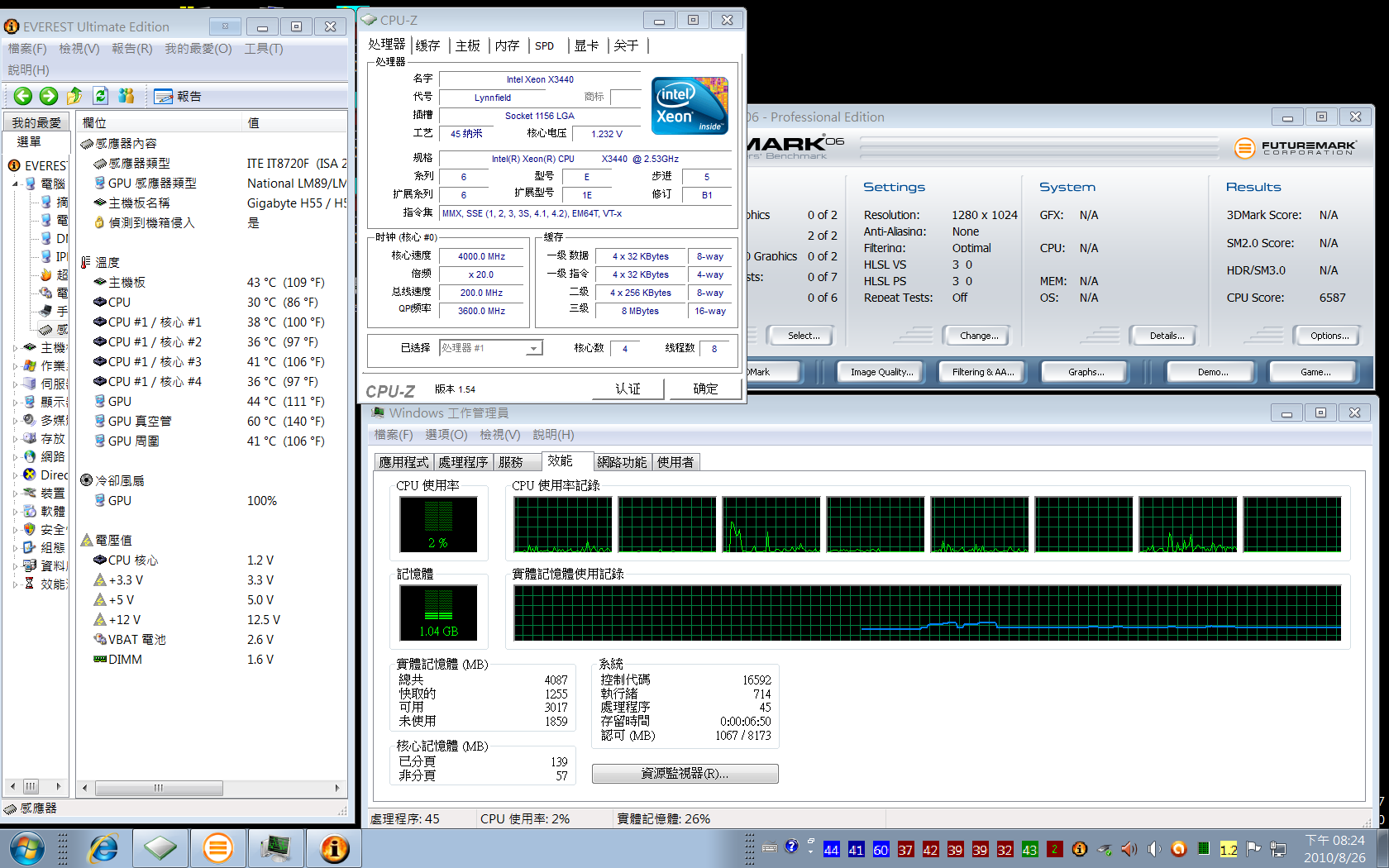The width and height of the screenshot is (1389, 868).
Task: Click the blue help question-mark tray icon
Action: pos(791,847)
